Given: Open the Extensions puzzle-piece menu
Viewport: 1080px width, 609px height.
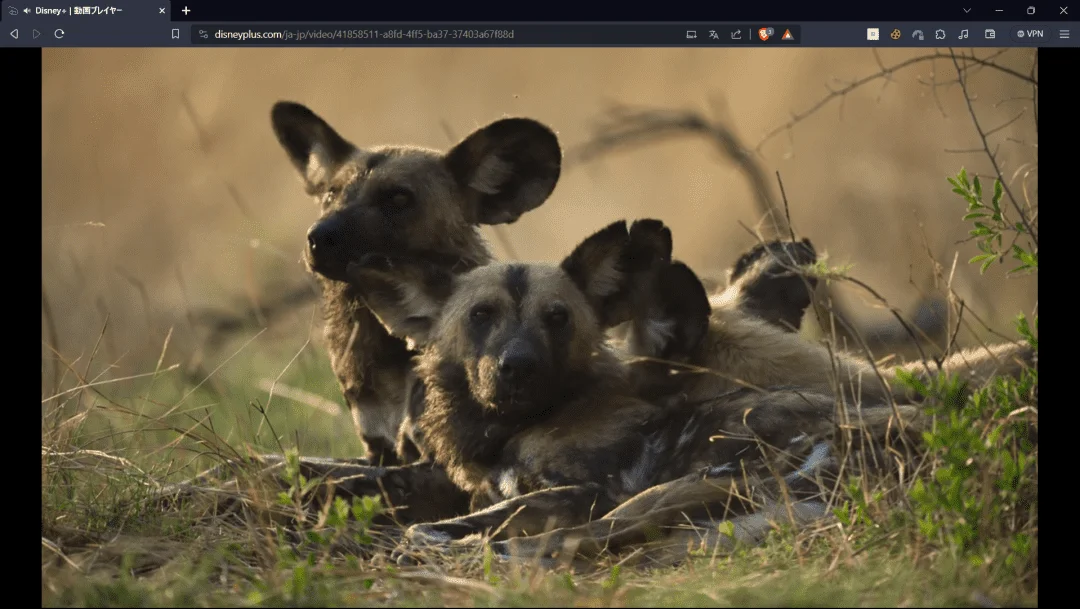Looking at the screenshot, I should pyautogui.click(x=940, y=34).
